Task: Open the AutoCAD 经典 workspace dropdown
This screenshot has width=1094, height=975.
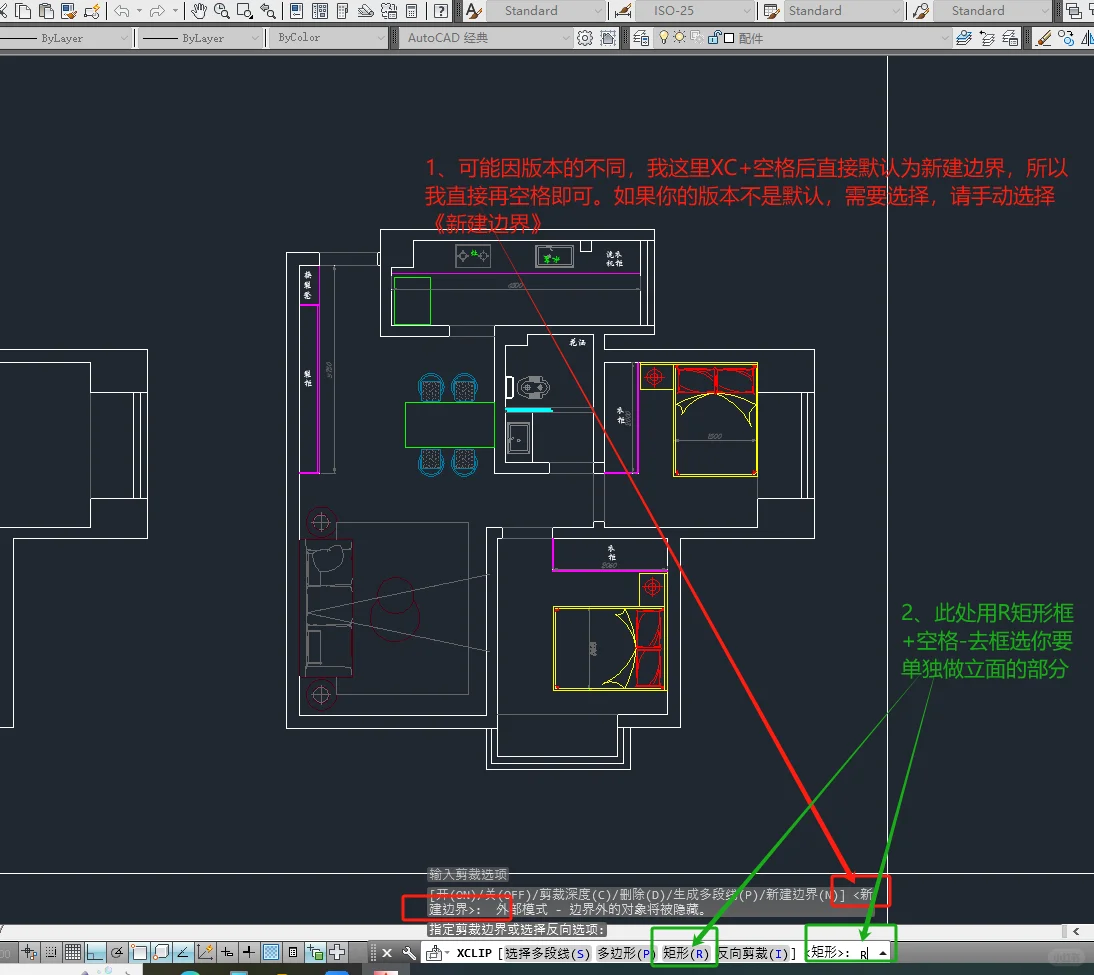Action: click(x=486, y=38)
